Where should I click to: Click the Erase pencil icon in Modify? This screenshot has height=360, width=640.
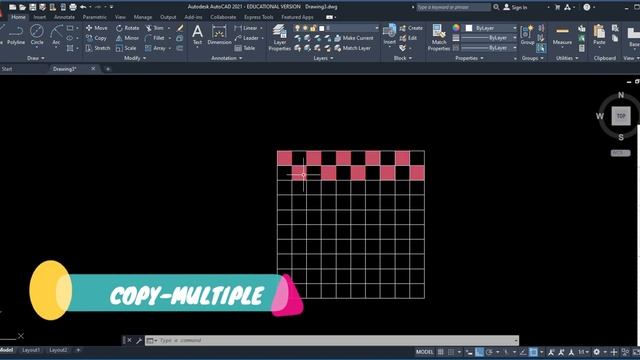pyautogui.click(x=180, y=28)
